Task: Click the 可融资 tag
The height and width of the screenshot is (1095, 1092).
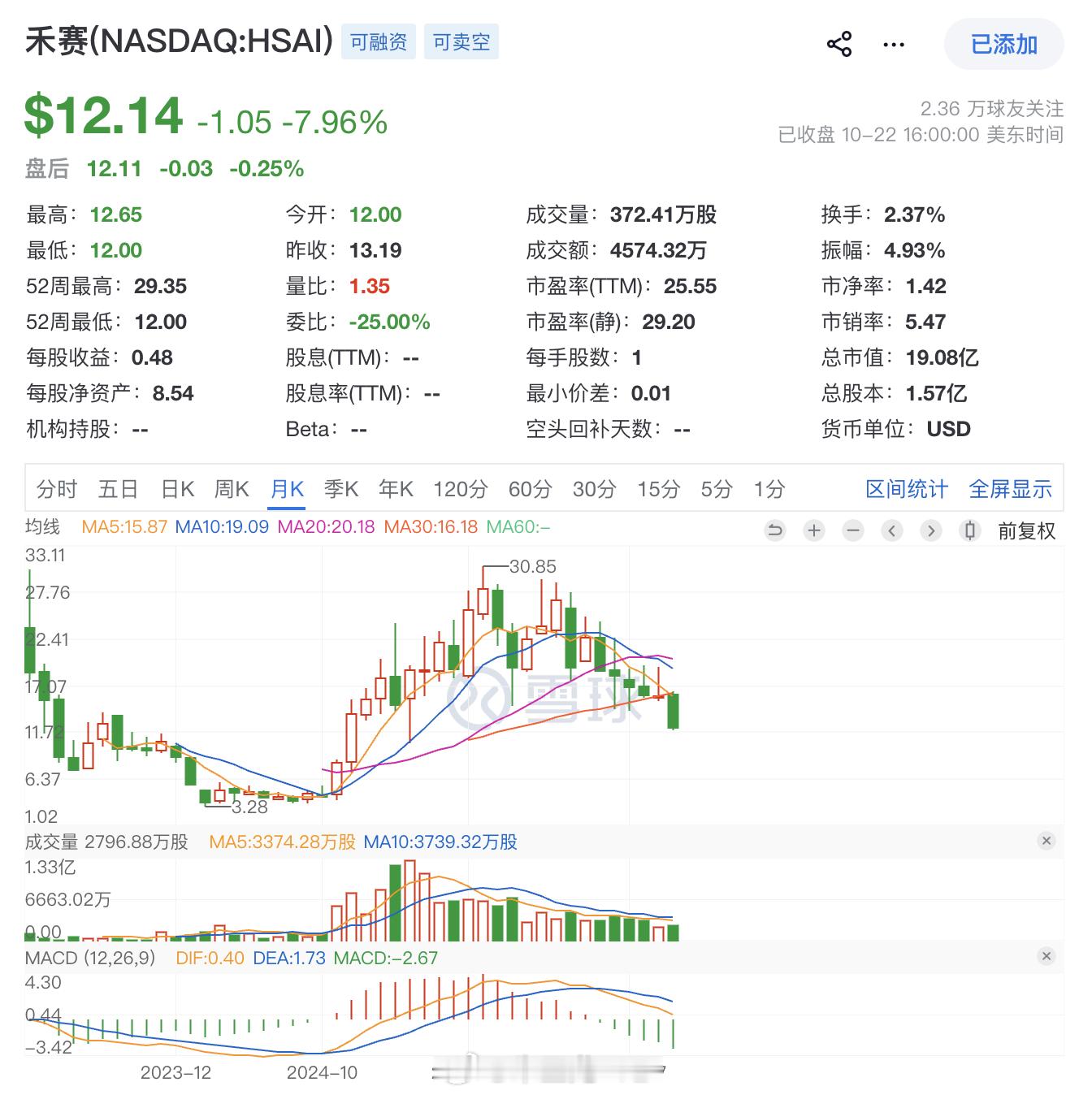Action: 379,41
